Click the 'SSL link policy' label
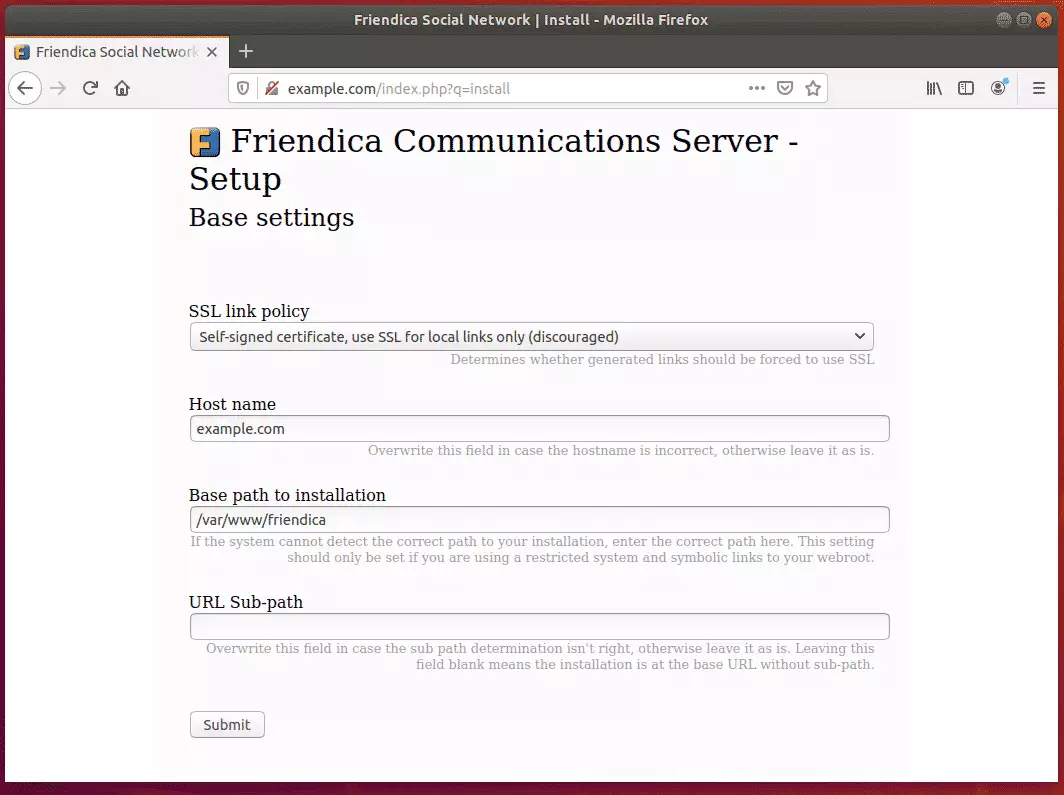The width and height of the screenshot is (1064, 795). pos(249,311)
